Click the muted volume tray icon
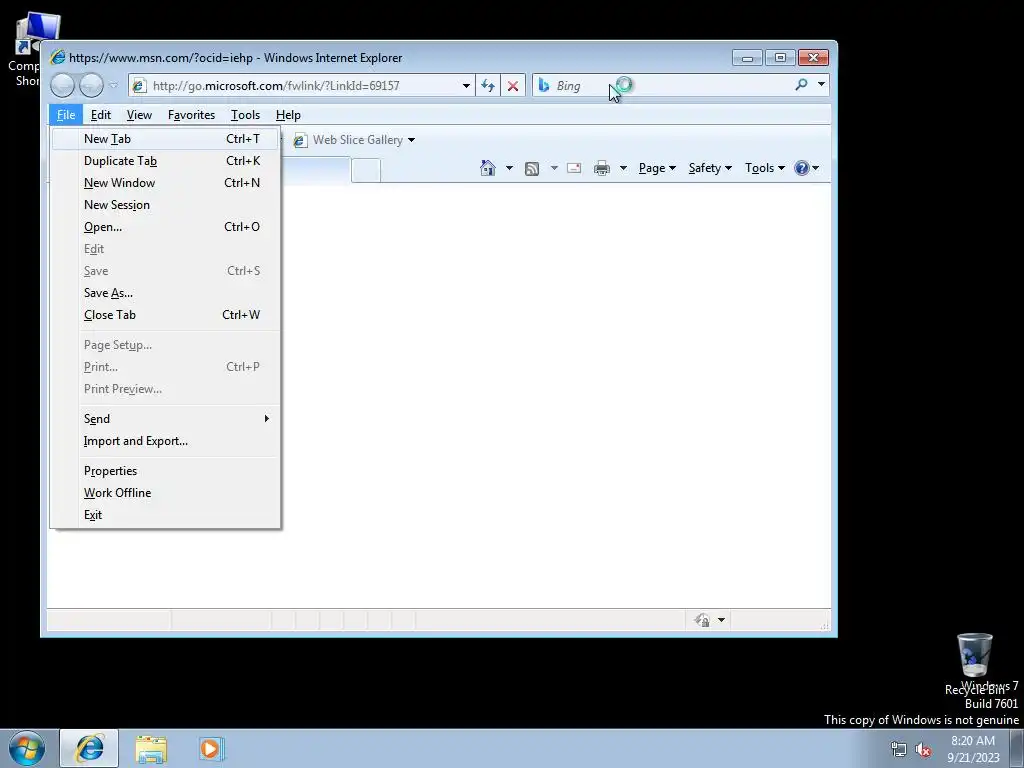This screenshot has width=1024, height=768. [x=923, y=750]
